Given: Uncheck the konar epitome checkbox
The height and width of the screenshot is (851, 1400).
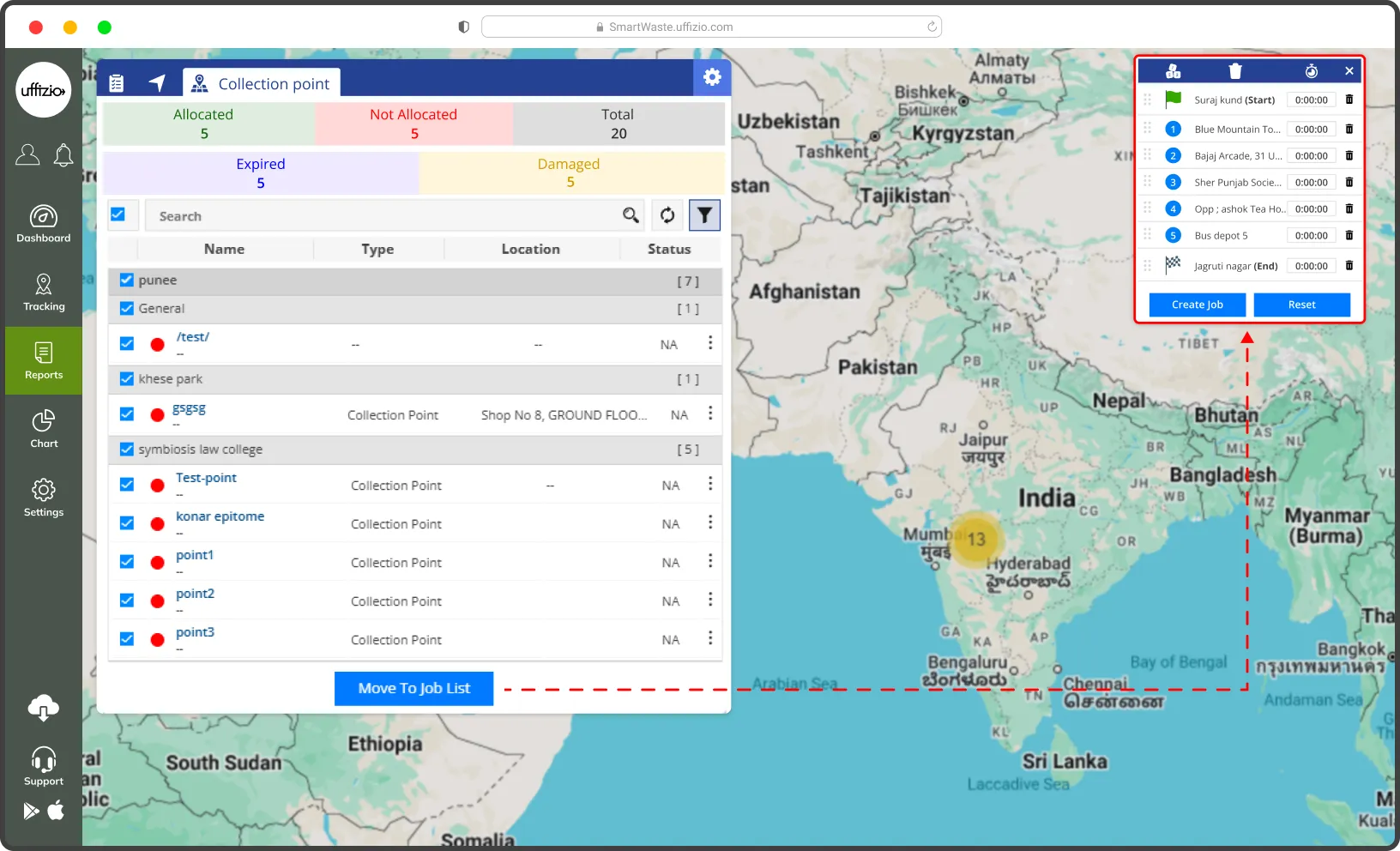Looking at the screenshot, I should click(x=127, y=523).
